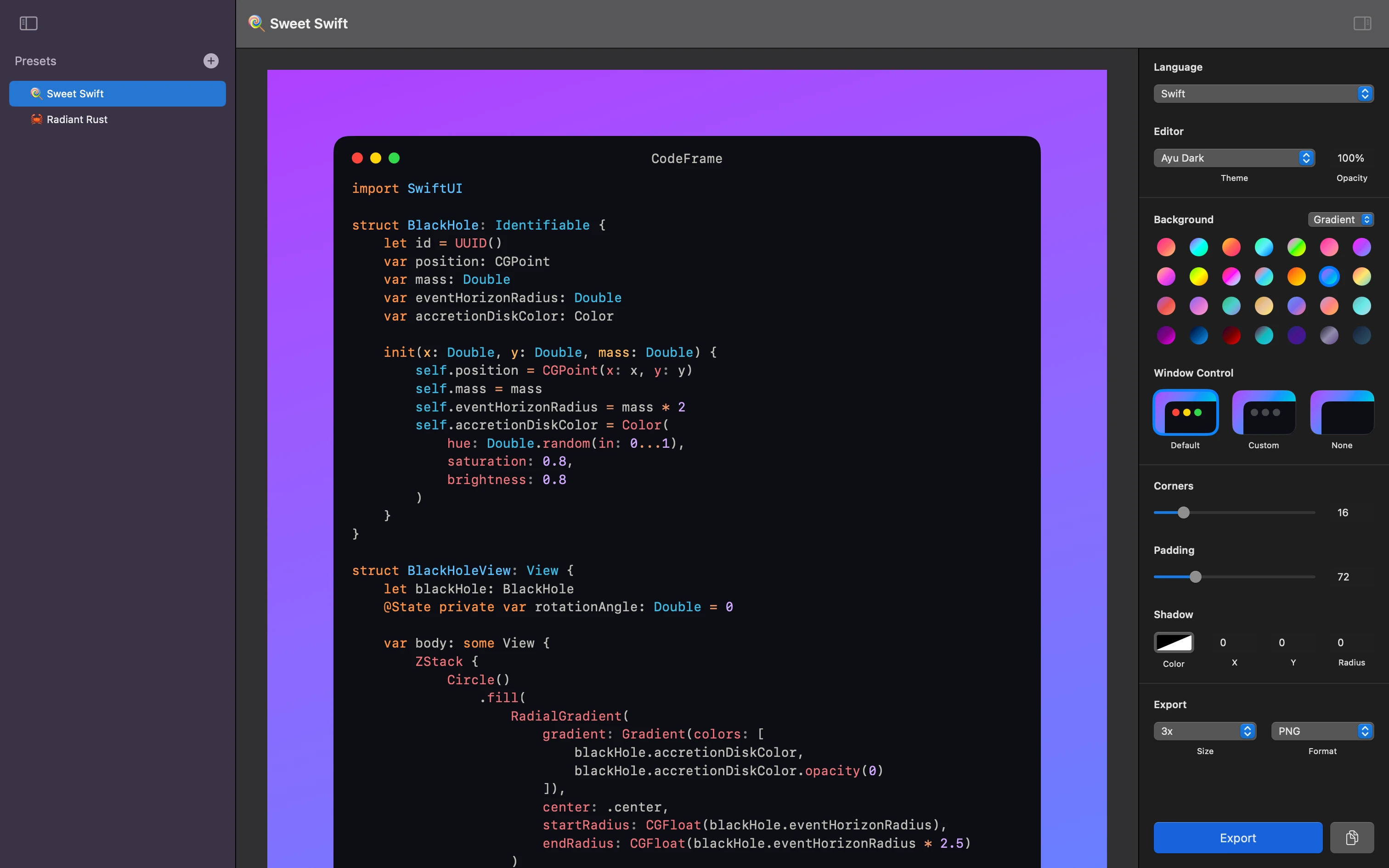
Task: Select the Custom window control style
Action: pos(1264,413)
